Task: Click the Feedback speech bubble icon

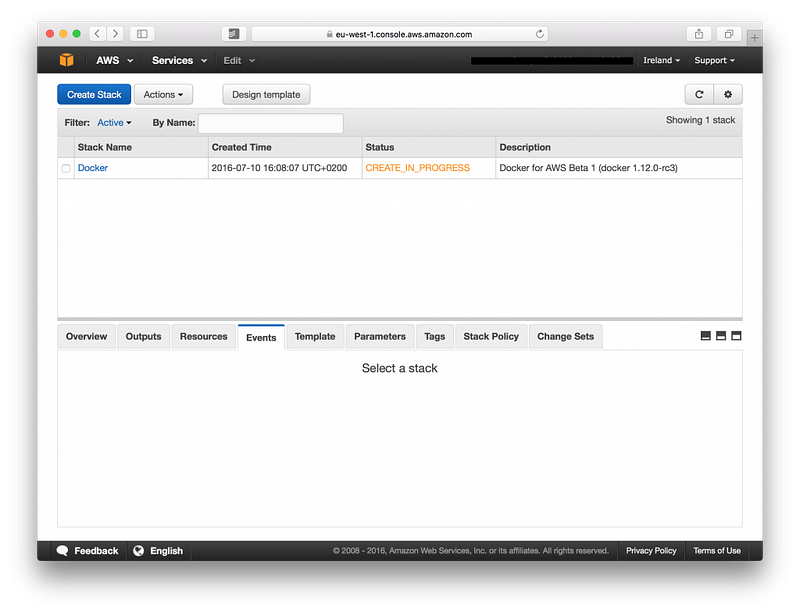Action: 63,551
